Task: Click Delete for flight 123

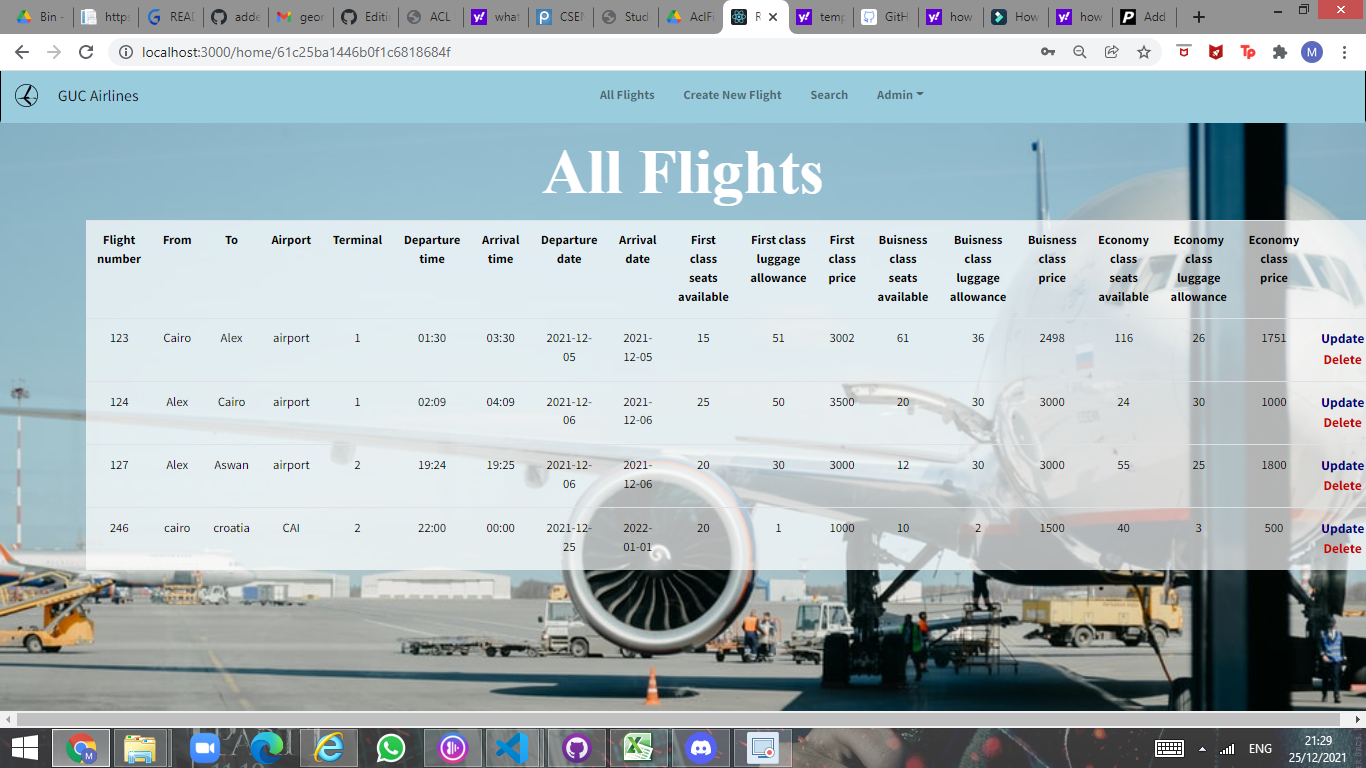Action: click(1342, 359)
